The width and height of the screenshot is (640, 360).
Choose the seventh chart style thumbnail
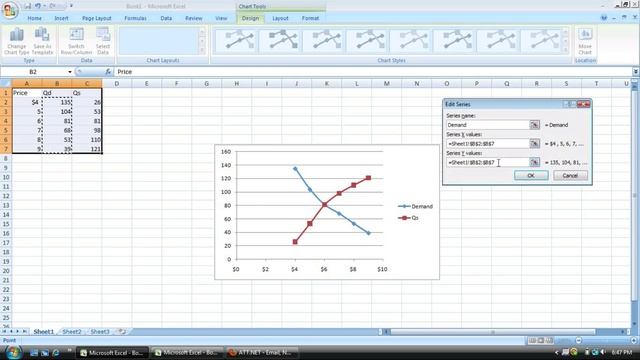499,40
